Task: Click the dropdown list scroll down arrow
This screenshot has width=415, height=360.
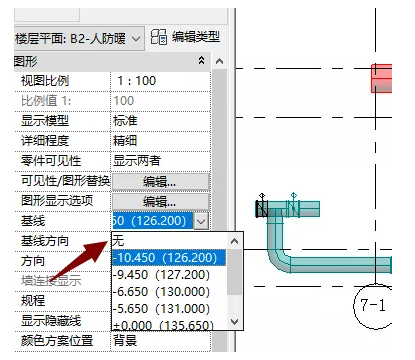Action: pos(235,322)
